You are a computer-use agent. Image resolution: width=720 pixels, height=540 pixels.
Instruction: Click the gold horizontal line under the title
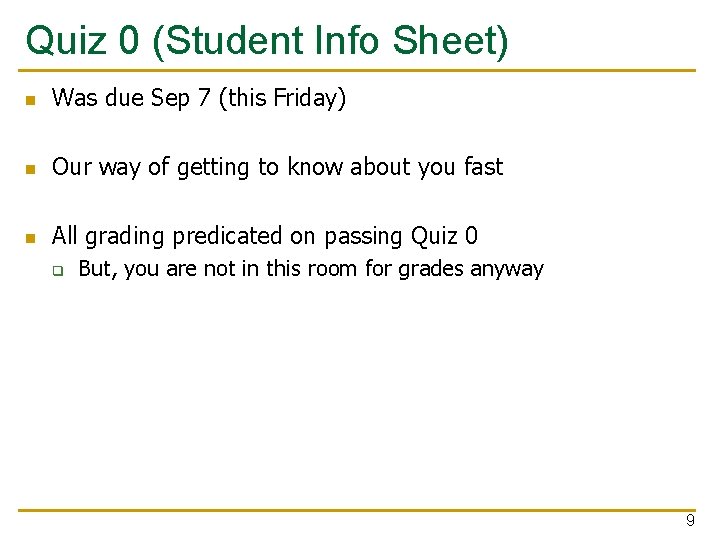[x=357, y=71]
